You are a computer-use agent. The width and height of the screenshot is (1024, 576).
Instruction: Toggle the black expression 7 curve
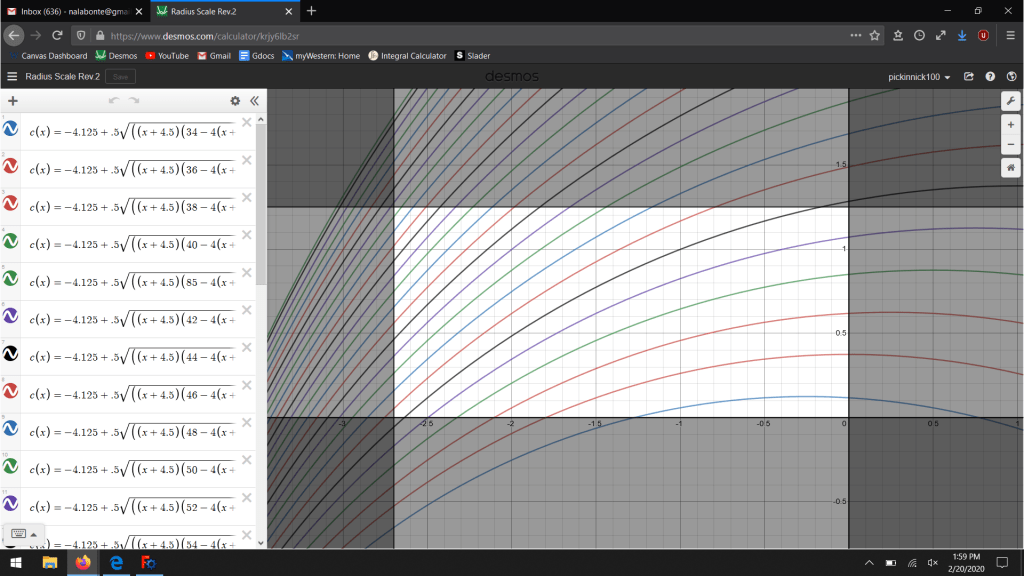[11, 354]
